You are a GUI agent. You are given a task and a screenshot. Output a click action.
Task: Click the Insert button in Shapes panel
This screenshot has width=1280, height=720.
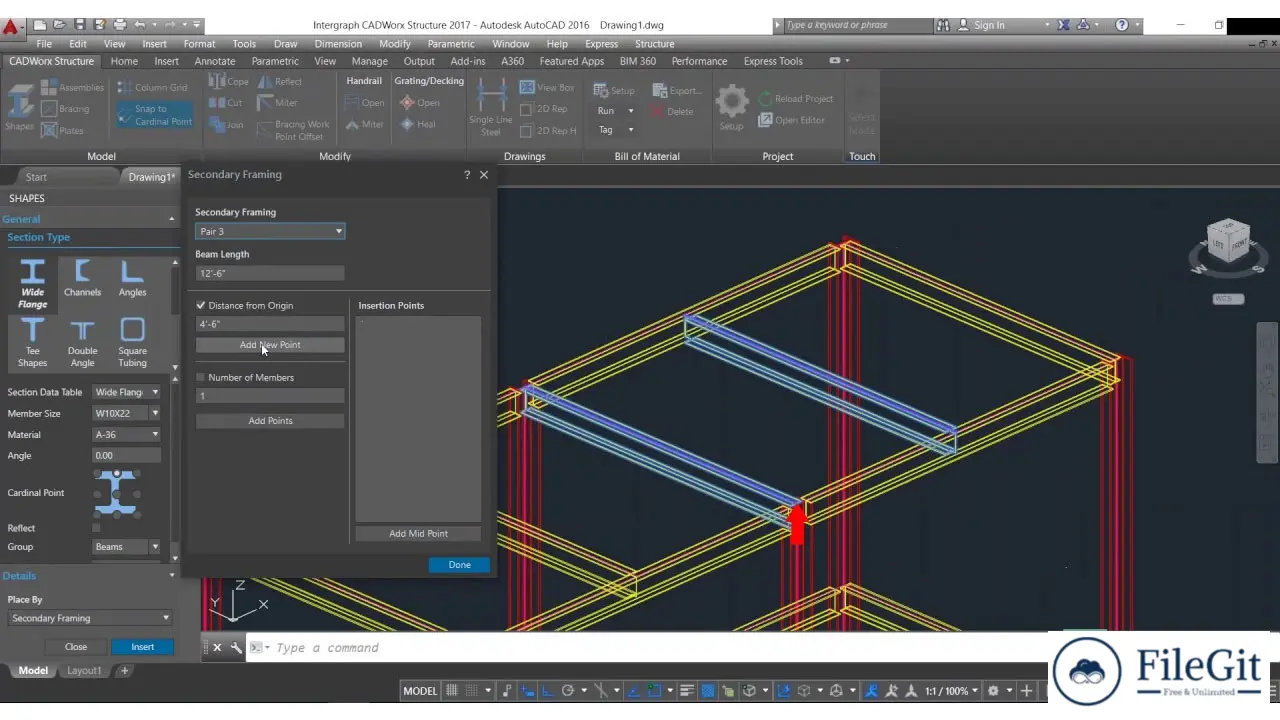point(143,647)
